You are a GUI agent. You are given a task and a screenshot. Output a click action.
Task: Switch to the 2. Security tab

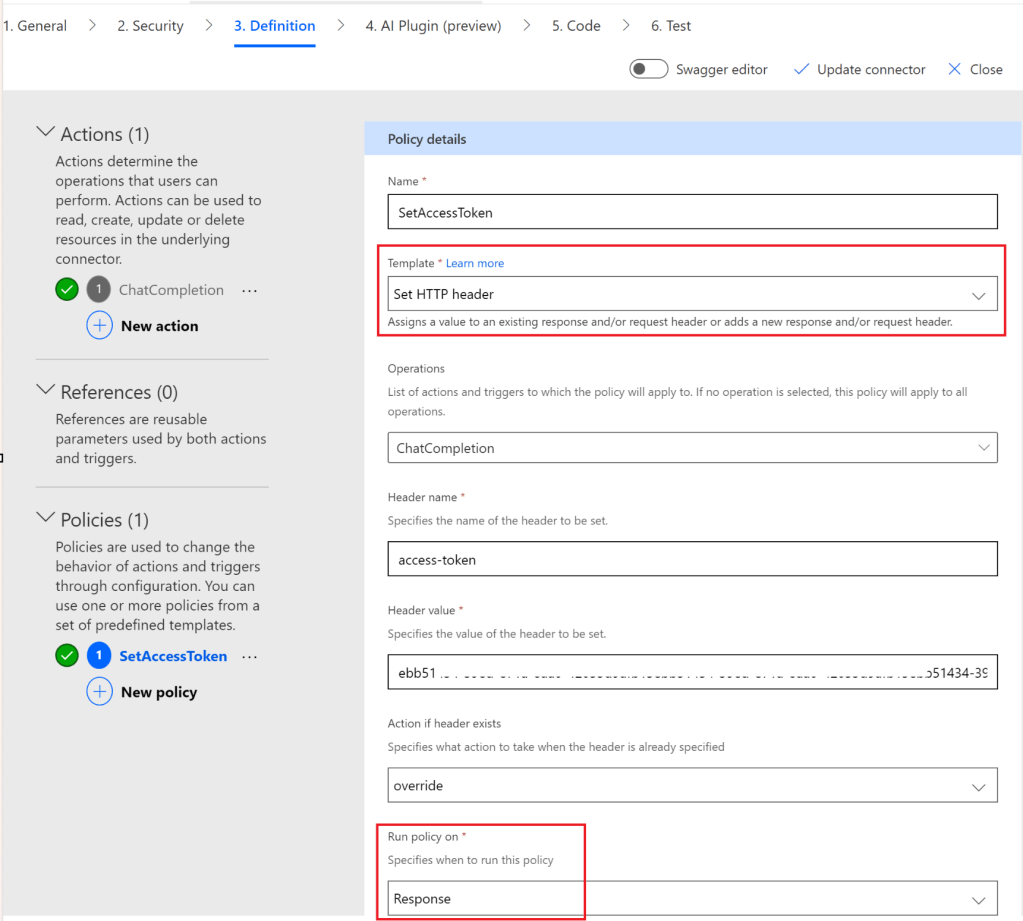150,26
